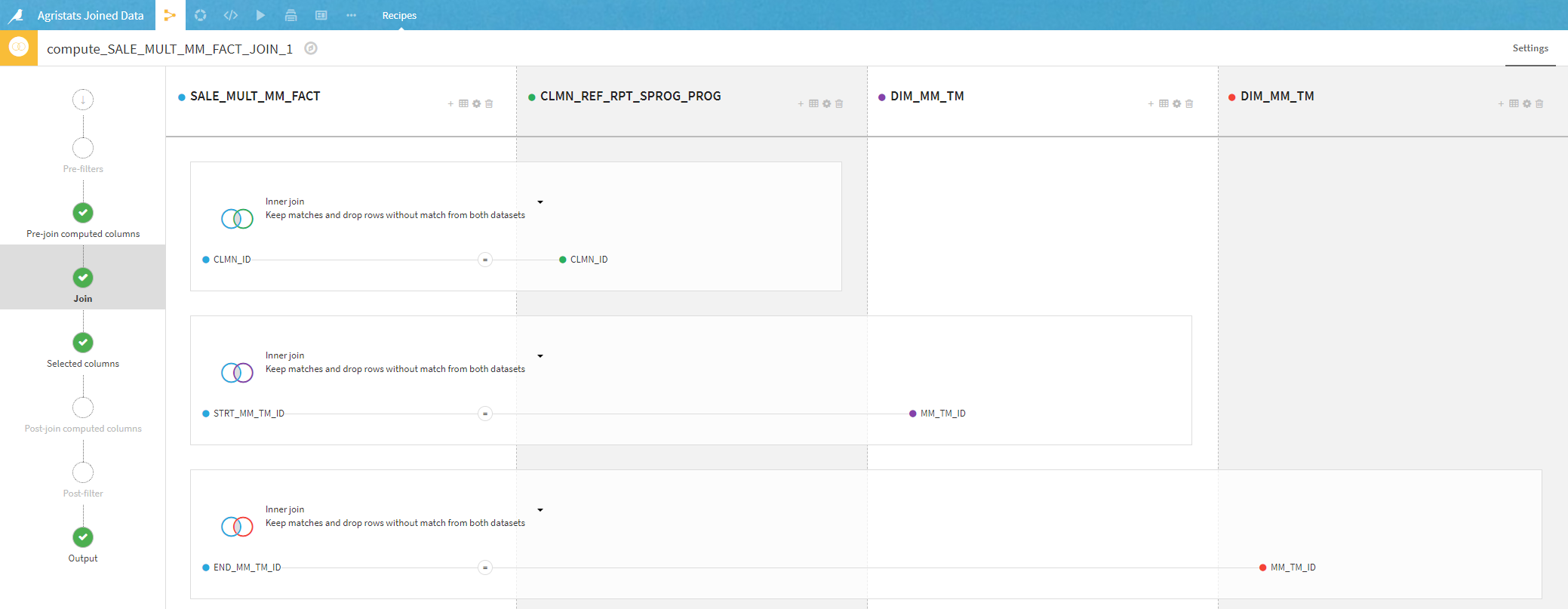Click the orange join recipe icon
Screen dimensions: 1568x609
(x=19, y=48)
